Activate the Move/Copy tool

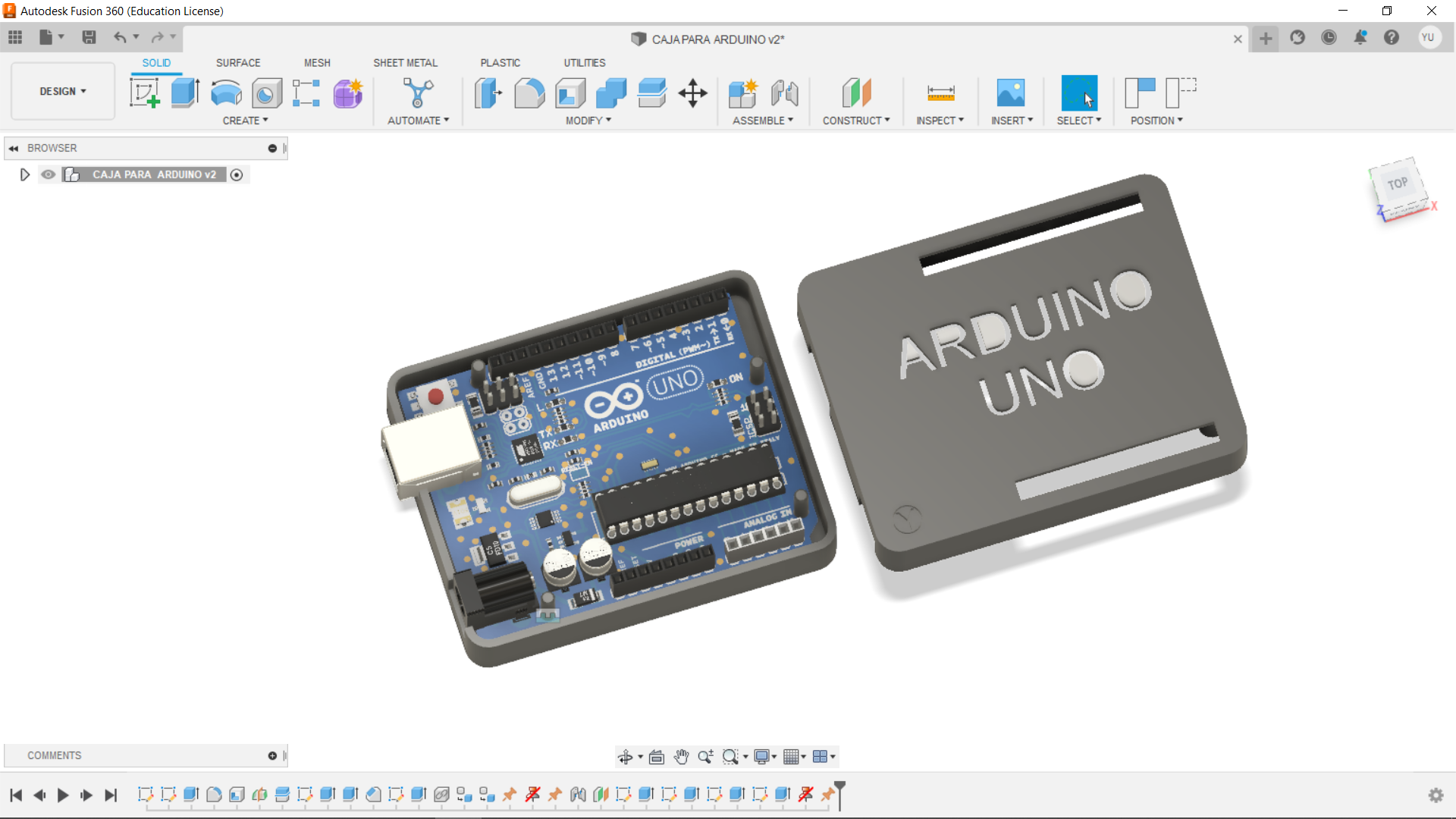pos(692,93)
